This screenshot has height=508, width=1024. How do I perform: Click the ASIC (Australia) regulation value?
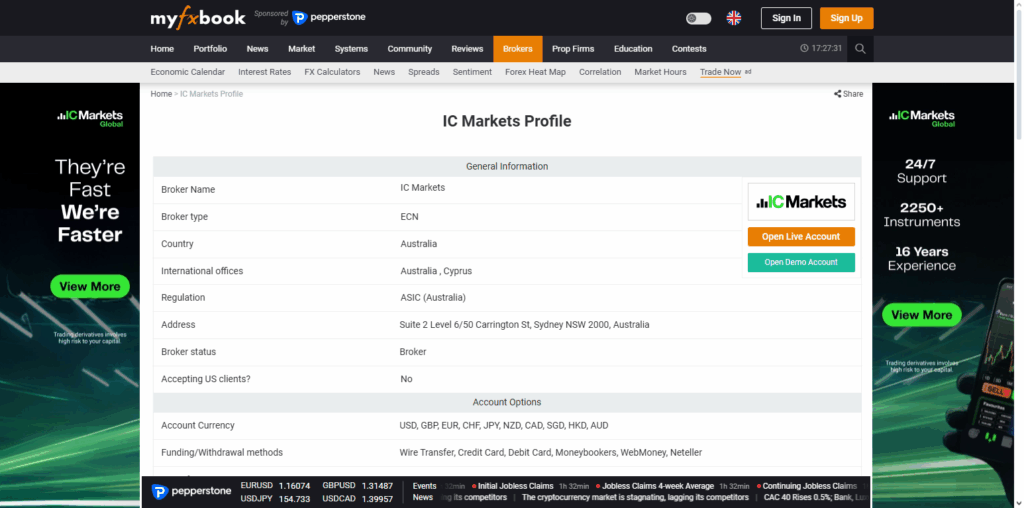click(433, 298)
